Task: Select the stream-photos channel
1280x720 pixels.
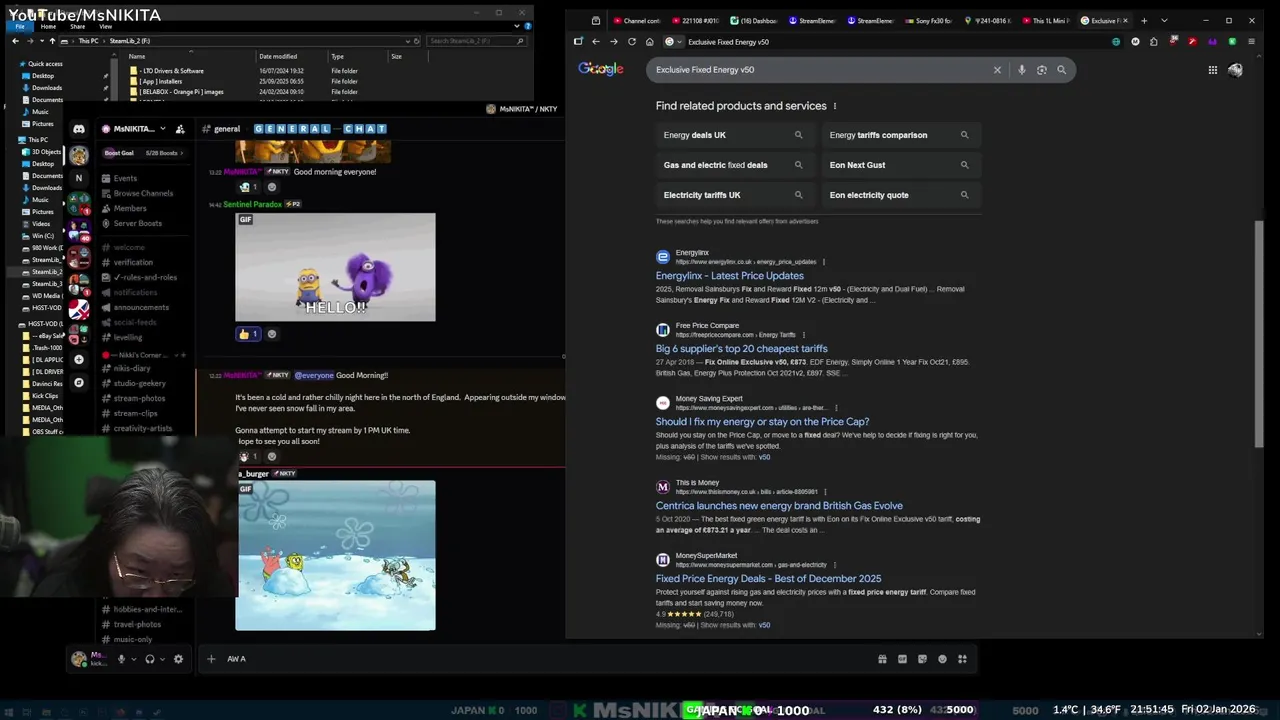Action: 139,398
